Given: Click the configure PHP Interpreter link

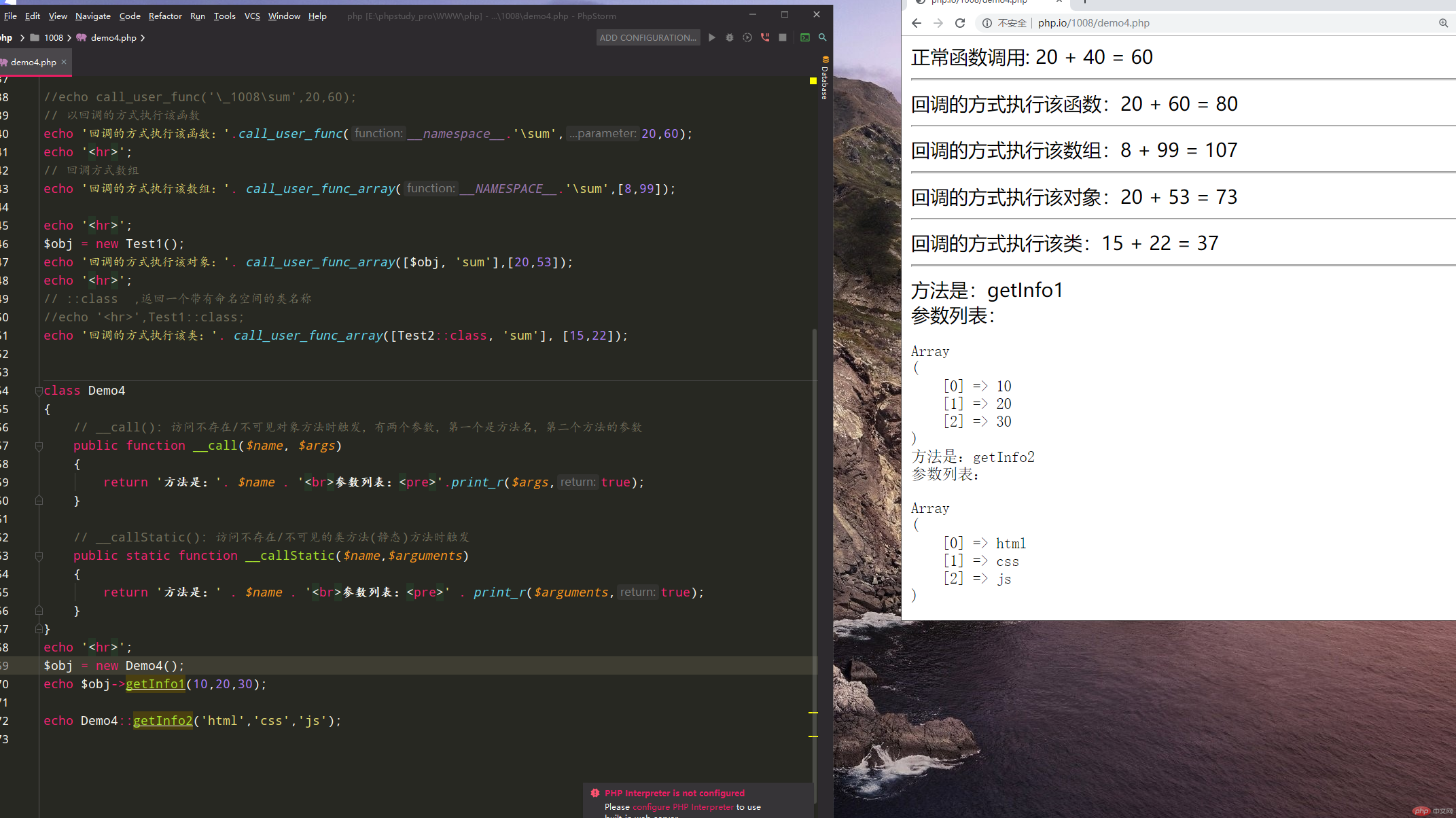Looking at the screenshot, I should click(x=683, y=807).
